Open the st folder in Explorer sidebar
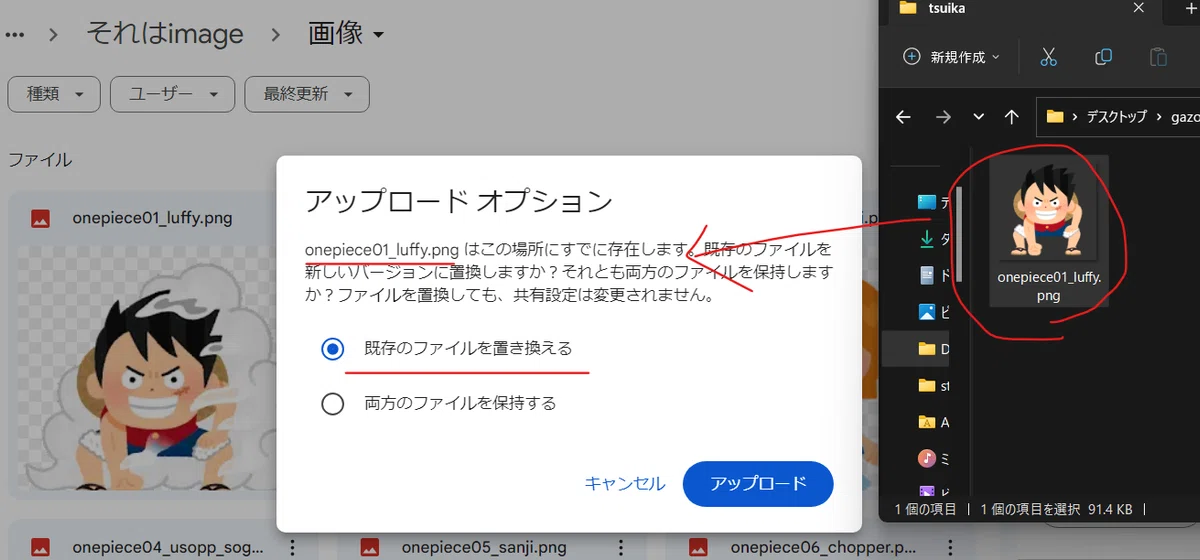 click(x=933, y=385)
